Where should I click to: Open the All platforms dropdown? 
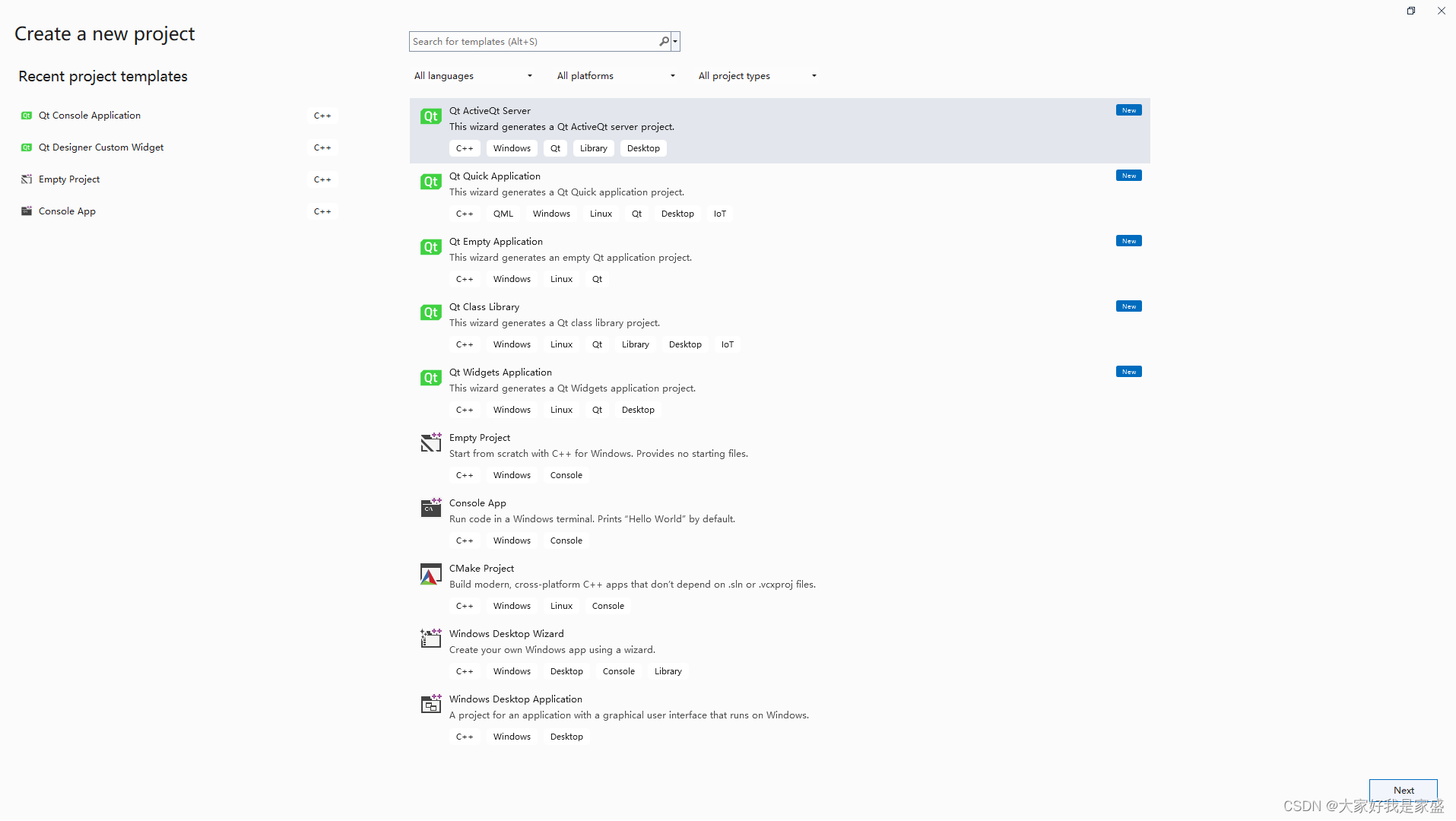click(x=616, y=76)
